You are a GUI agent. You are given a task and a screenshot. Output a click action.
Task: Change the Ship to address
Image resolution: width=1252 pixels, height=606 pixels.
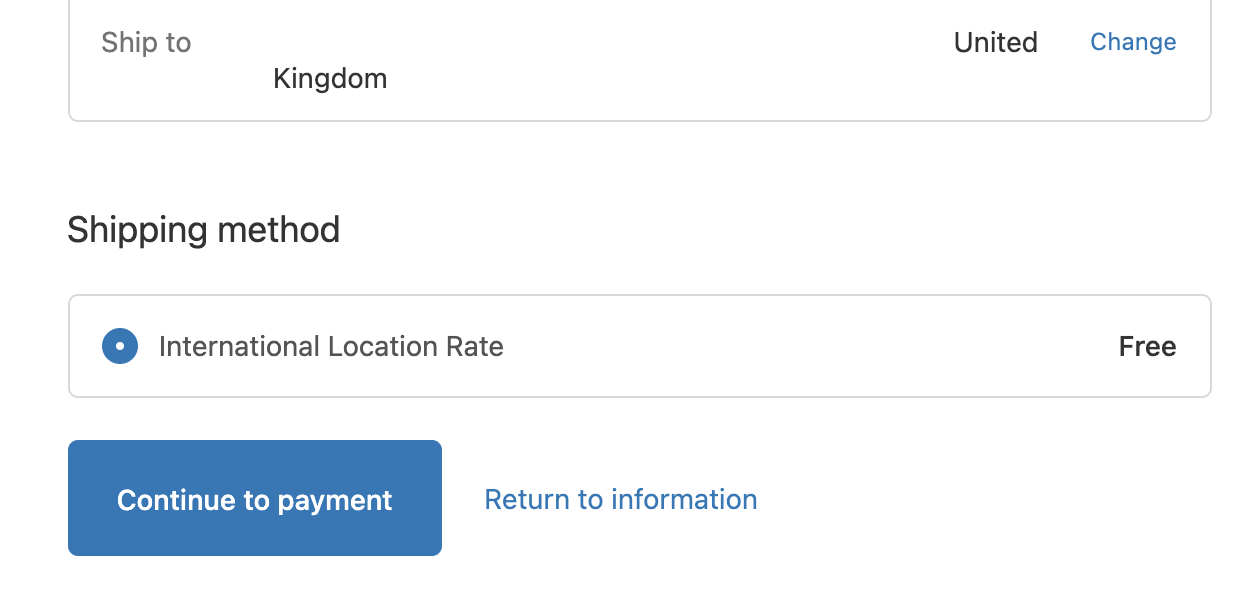tap(1133, 42)
